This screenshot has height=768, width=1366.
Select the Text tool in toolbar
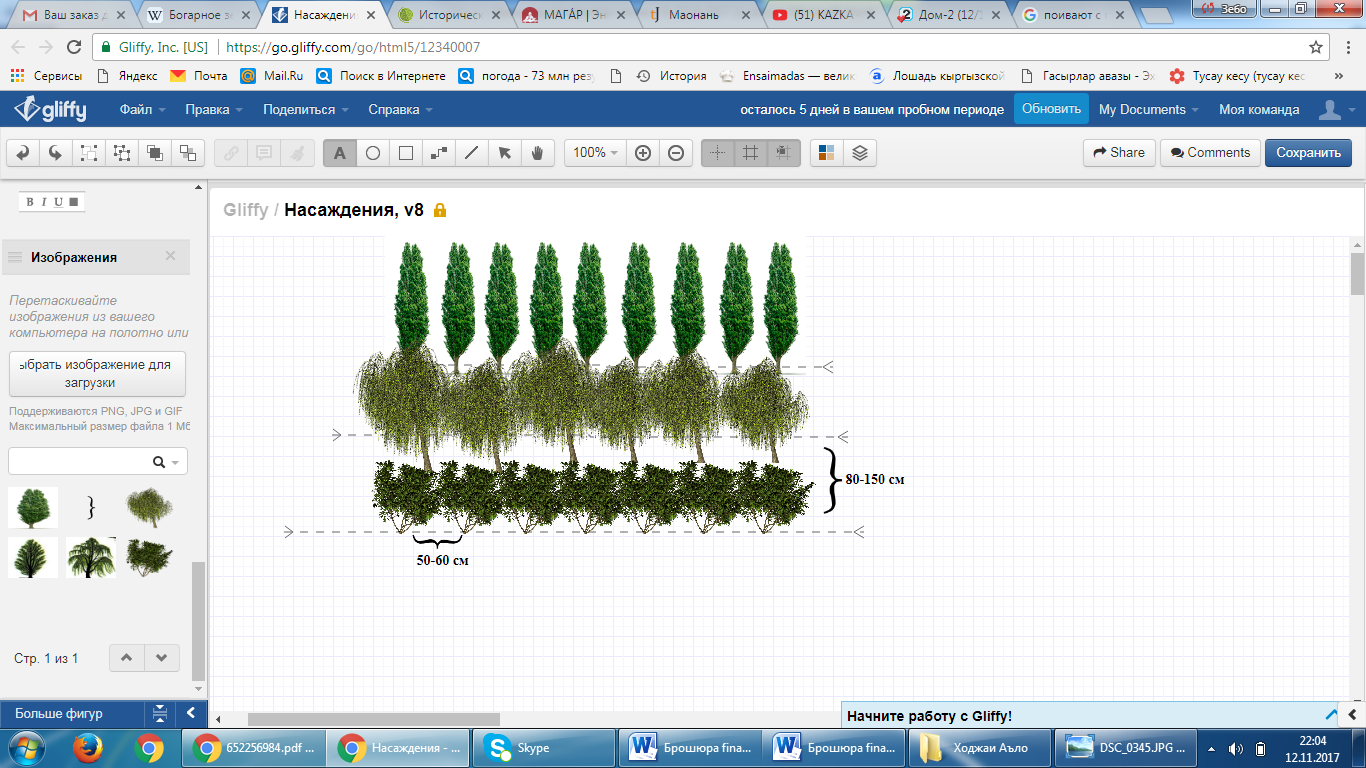point(339,153)
